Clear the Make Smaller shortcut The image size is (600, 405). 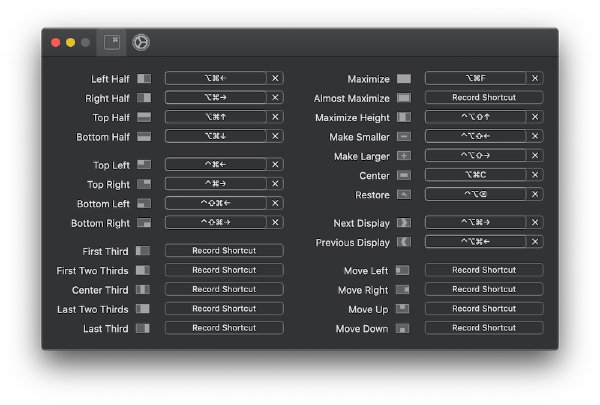tap(535, 136)
